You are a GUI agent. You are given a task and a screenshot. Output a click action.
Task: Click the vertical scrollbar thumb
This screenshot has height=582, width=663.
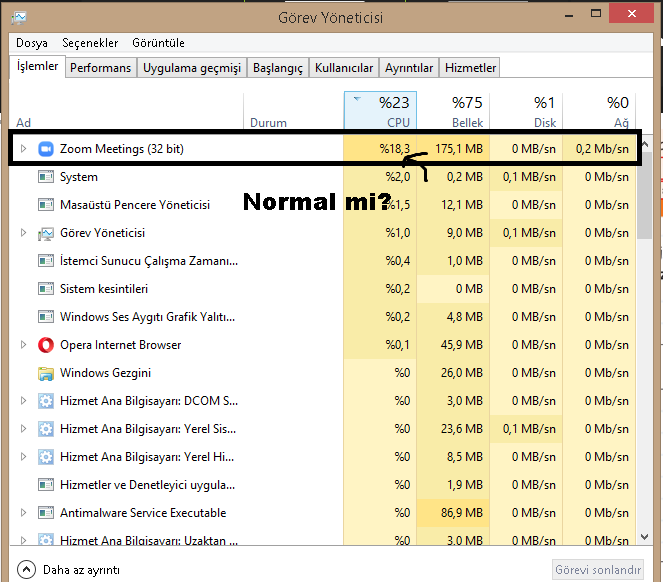click(644, 197)
